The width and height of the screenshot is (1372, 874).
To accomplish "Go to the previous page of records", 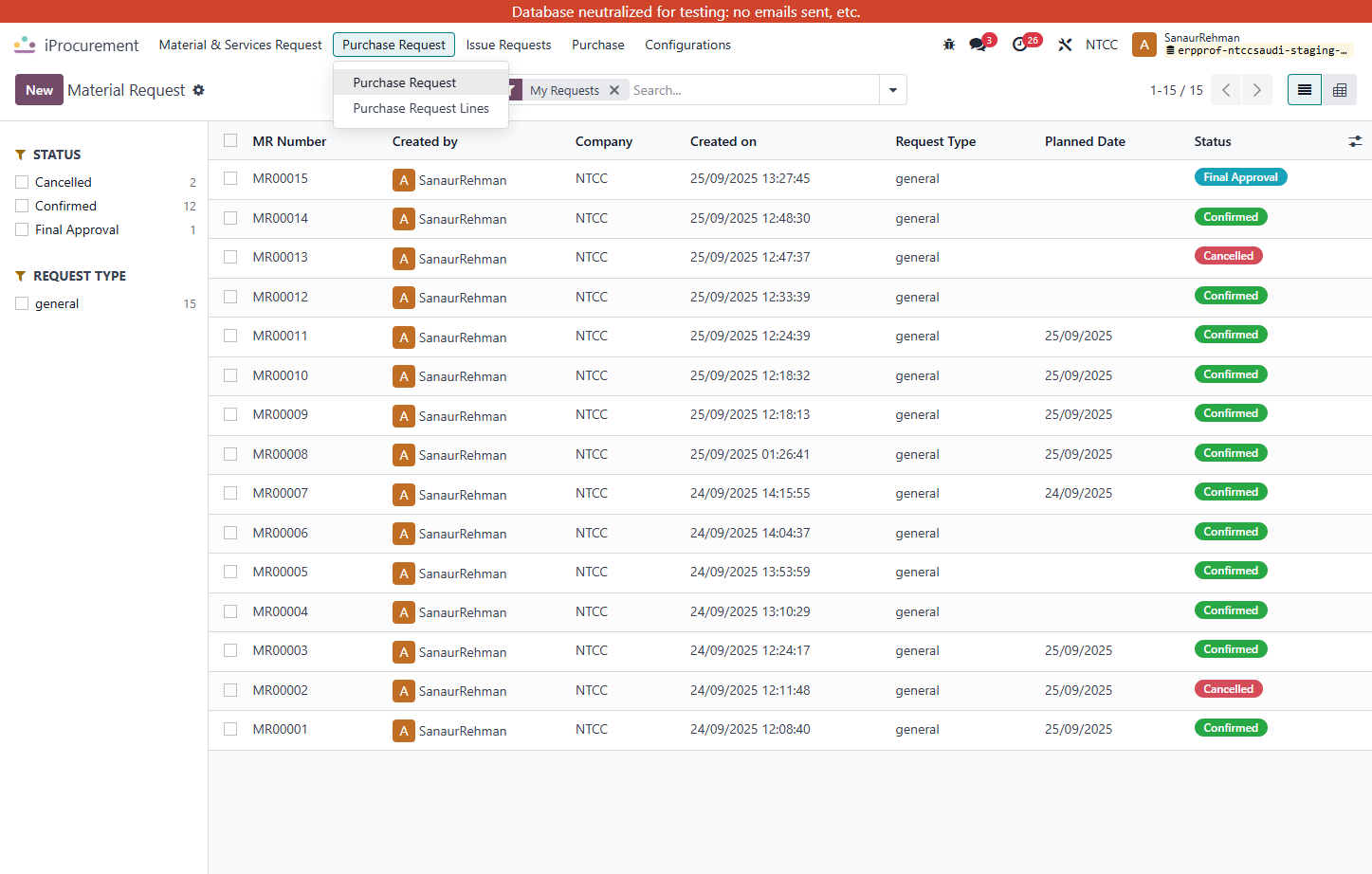I will (x=1226, y=90).
